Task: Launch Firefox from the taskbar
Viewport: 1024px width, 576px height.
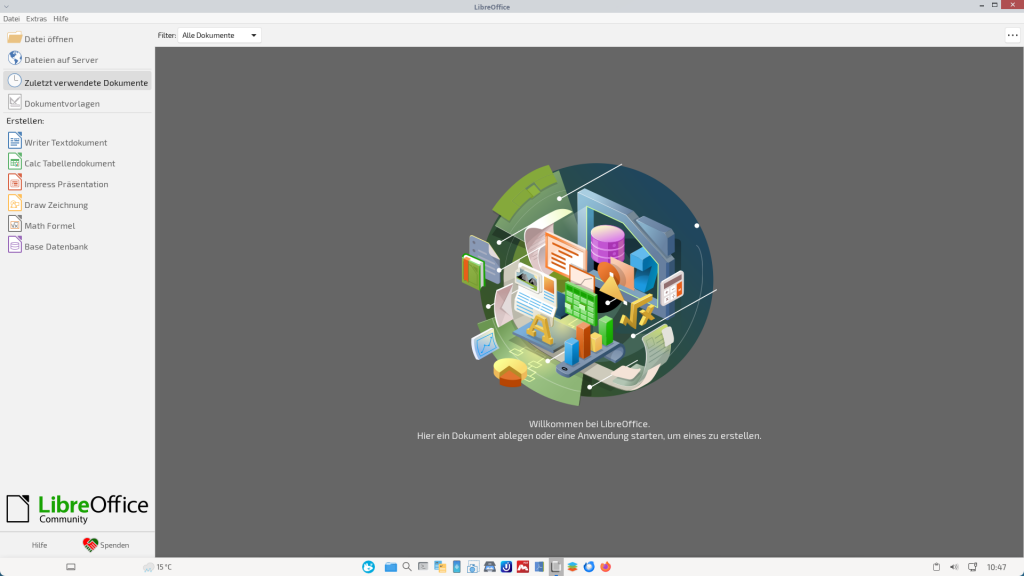Action: coord(606,567)
